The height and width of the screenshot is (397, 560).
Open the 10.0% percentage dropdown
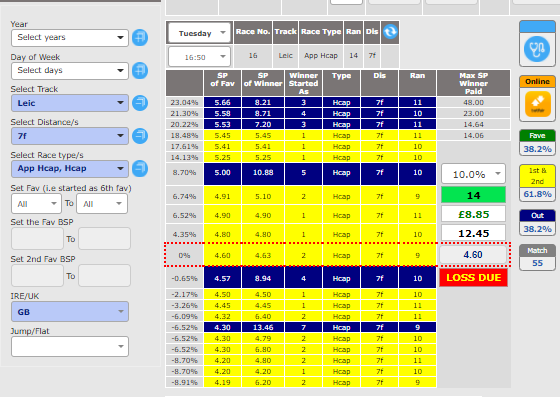(x=473, y=174)
